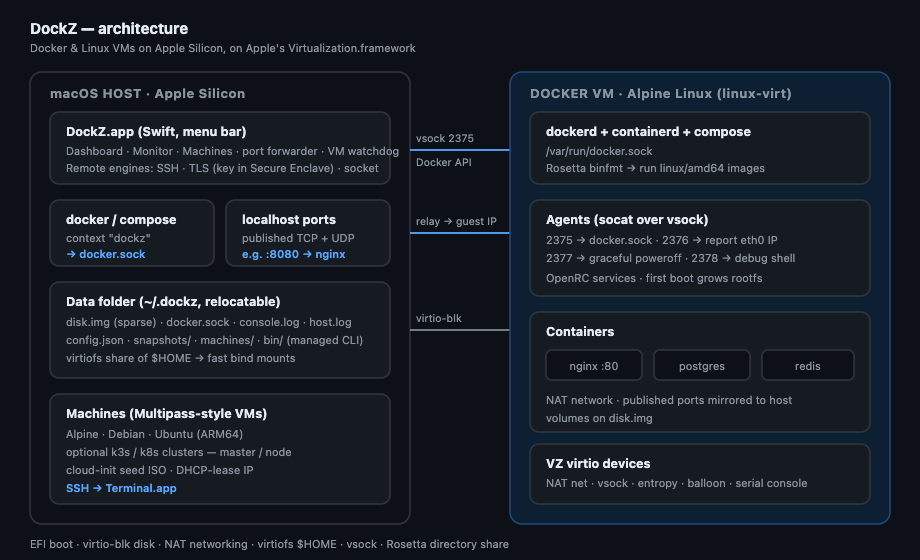Click 'OpenRC services · first boot grows rootfs'
920x560 pixels.
pos(654,278)
